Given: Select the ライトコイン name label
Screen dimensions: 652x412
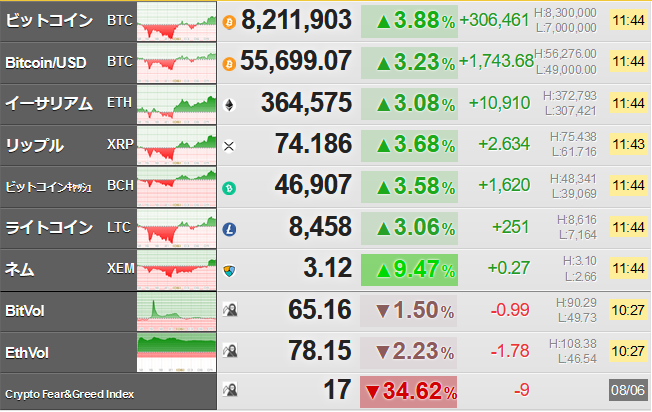Looking at the screenshot, I should [x=49, y=228].
